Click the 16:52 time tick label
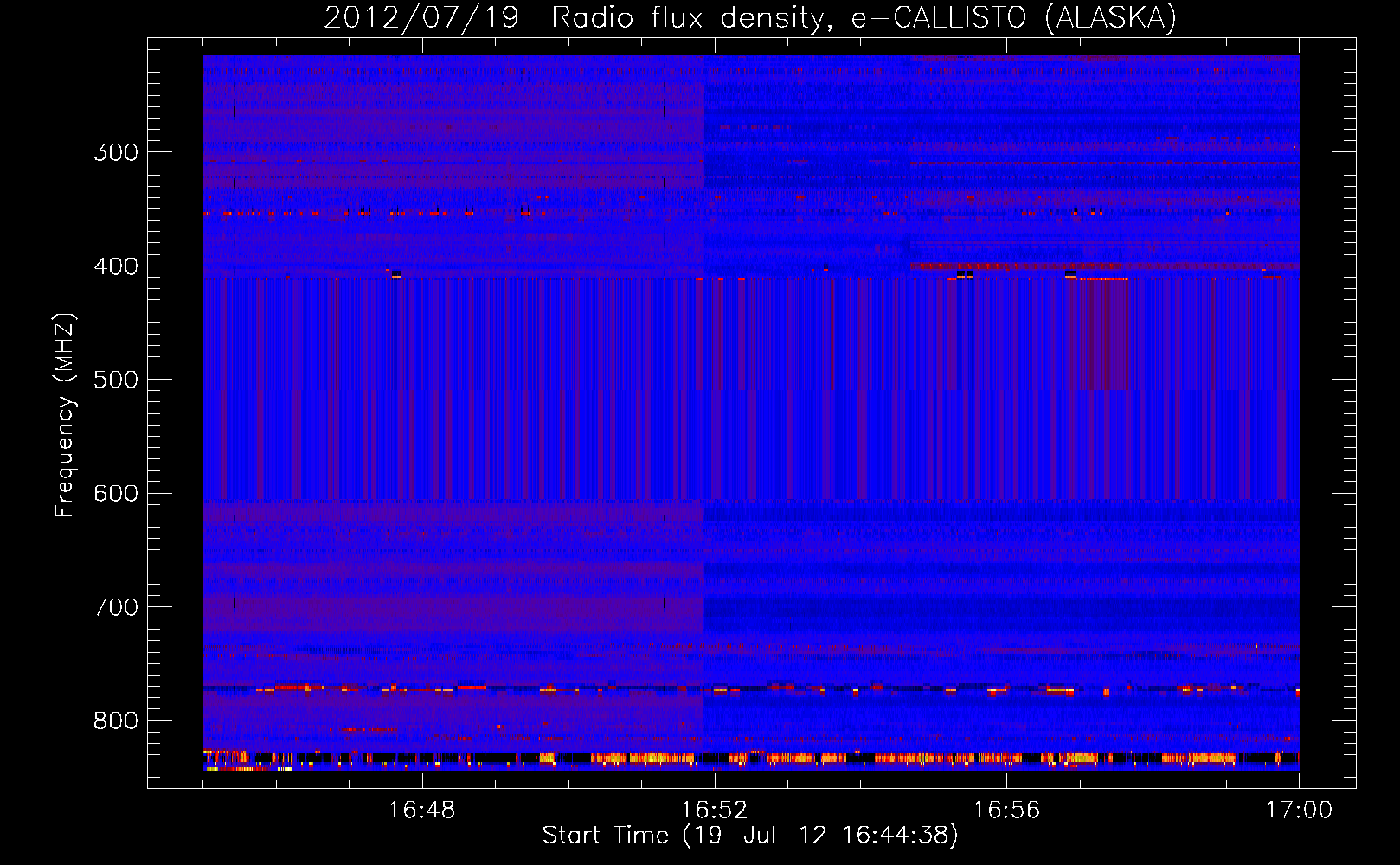Screen dimensions: 1400x865 (714, 810)
